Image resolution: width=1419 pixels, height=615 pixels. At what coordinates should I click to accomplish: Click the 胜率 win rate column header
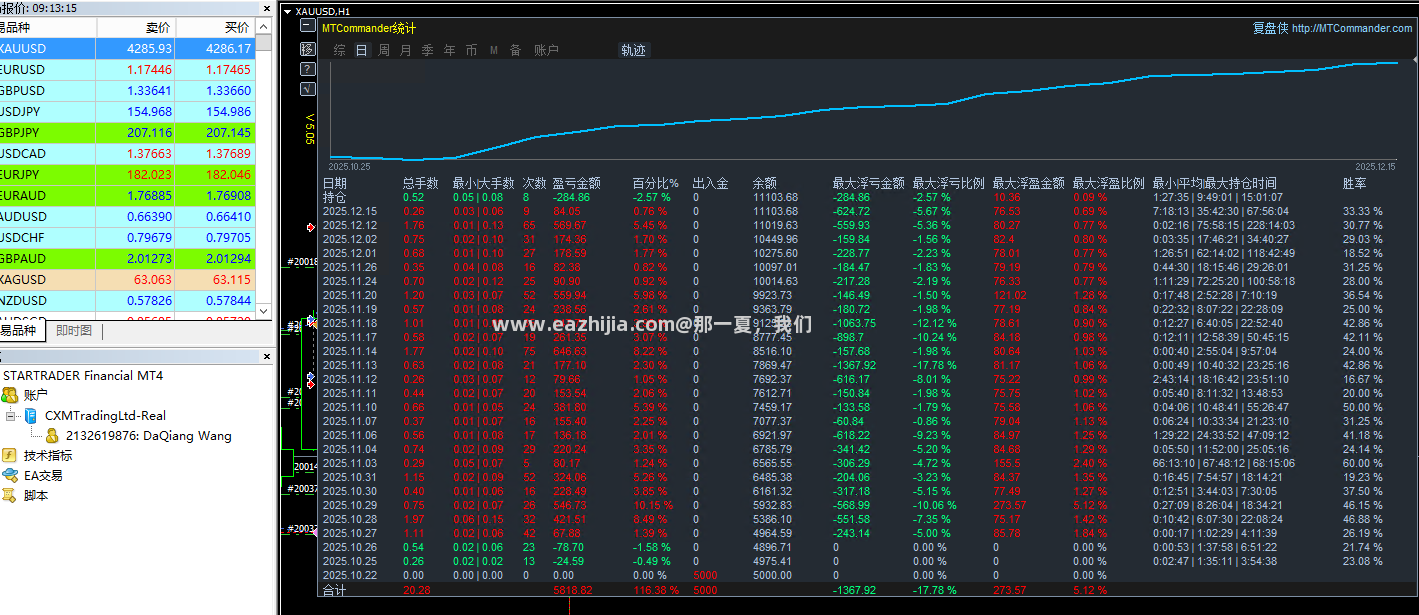(x=1354, y=183)
